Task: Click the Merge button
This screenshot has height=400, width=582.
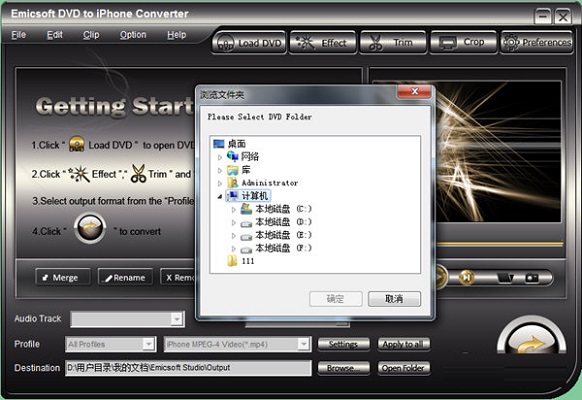Action: point(63,277)
